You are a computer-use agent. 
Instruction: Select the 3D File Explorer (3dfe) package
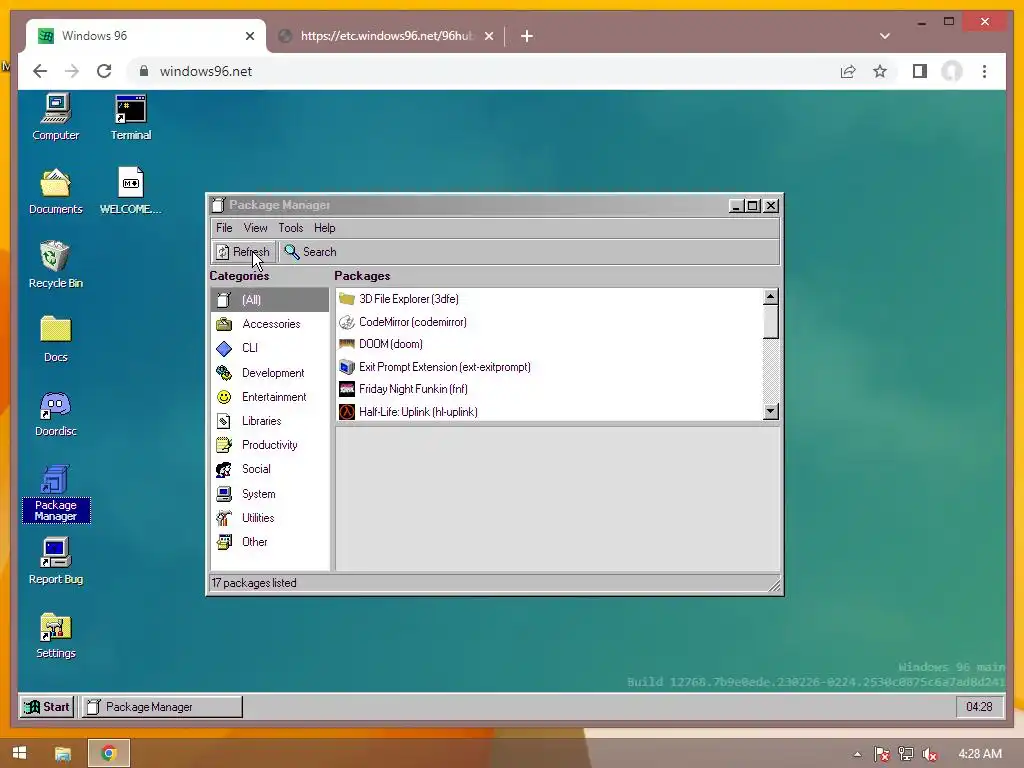tap(549, 299)
